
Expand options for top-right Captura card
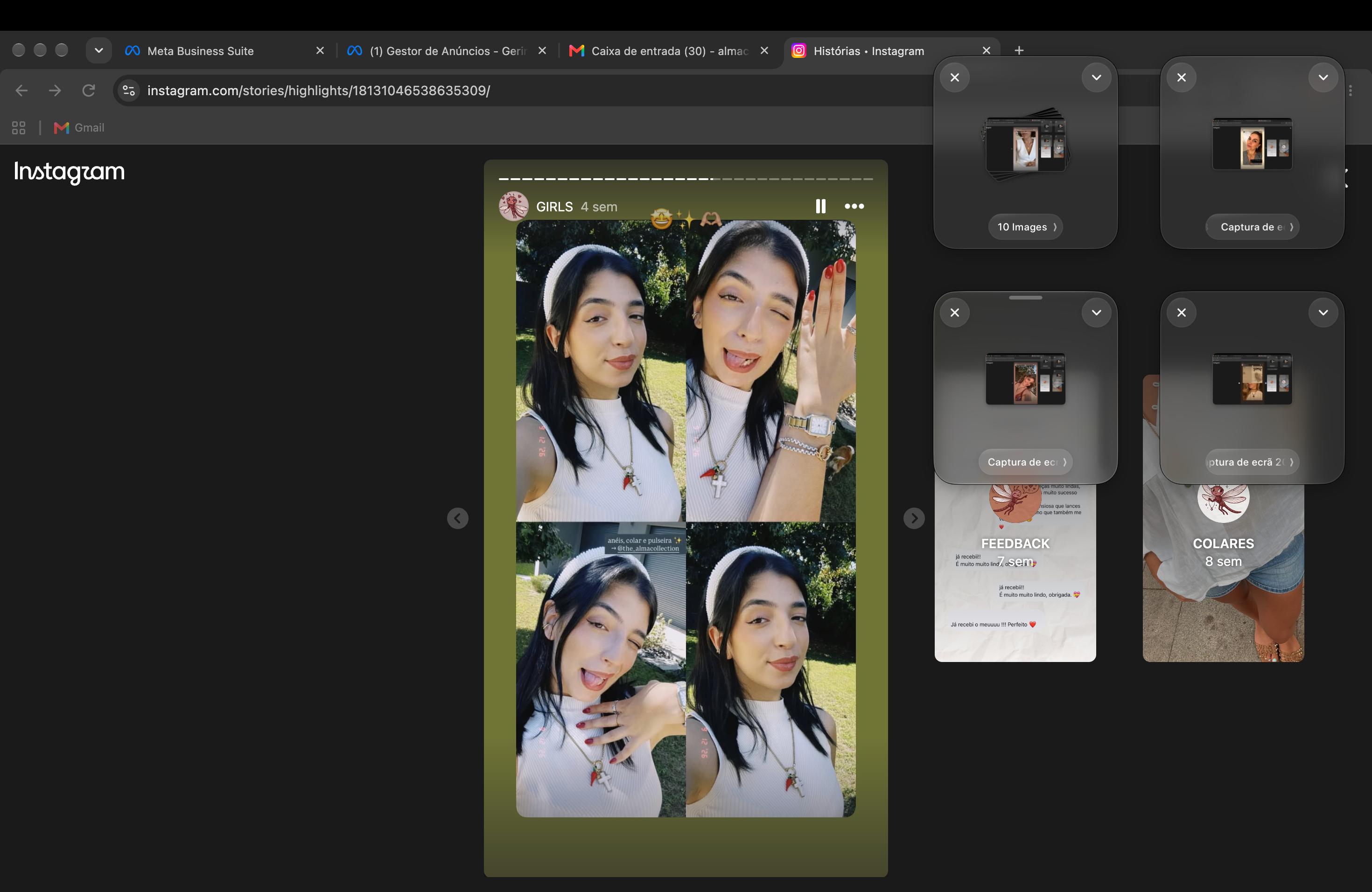[x=1323, y=77]
